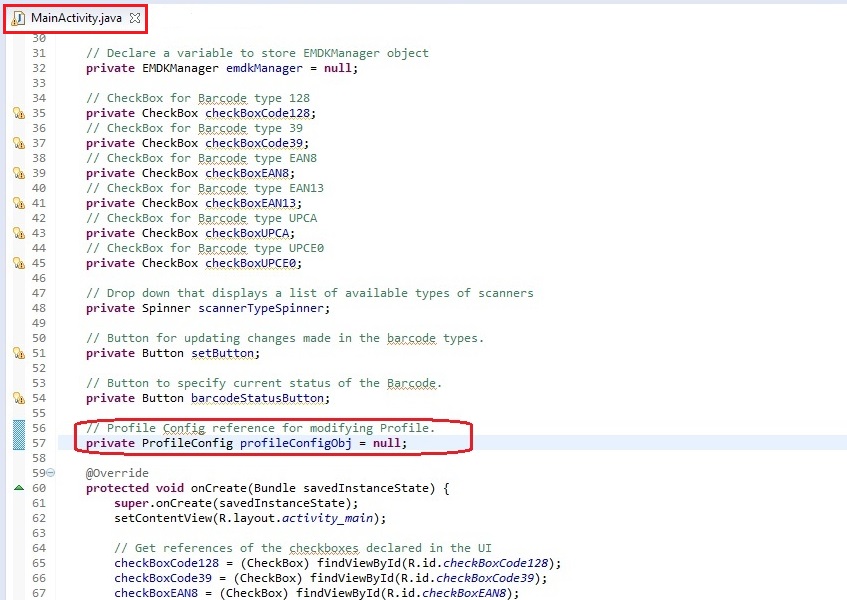Click warning marker beside checkBoxEAN8 declaration
Screen dimensions: 847x600
coord(18,173)
